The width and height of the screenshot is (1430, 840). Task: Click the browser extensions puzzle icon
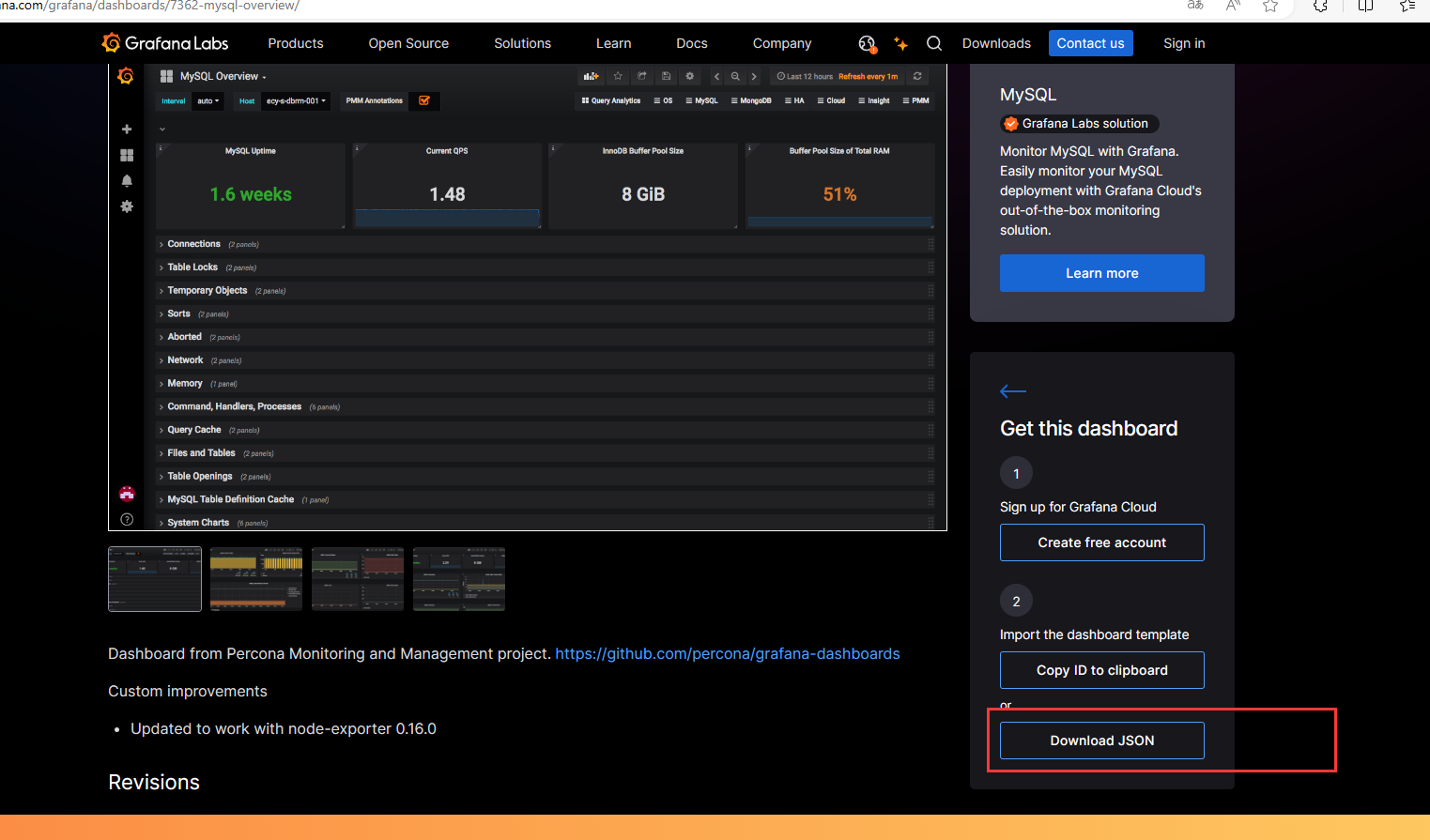(1320, 6)
